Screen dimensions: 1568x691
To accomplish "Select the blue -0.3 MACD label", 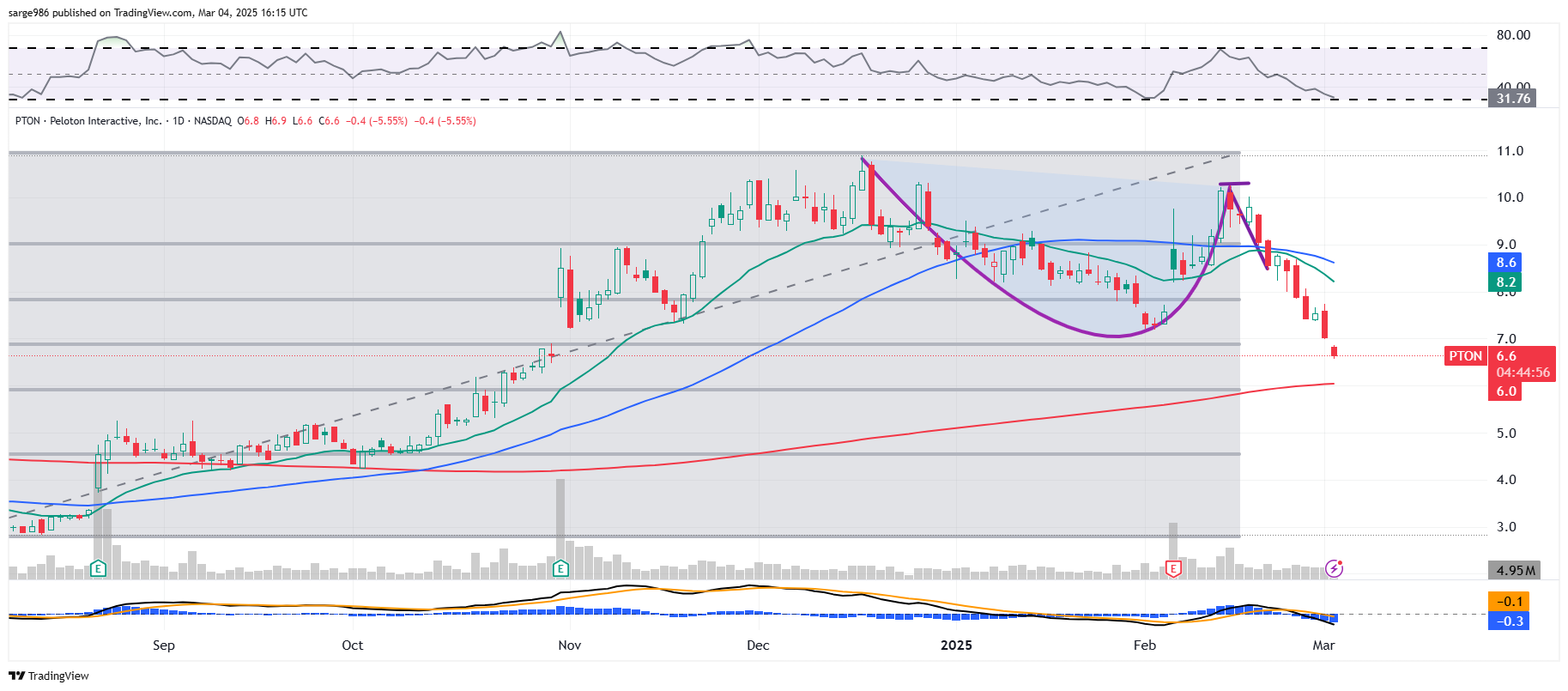I will coord(1509,621).
